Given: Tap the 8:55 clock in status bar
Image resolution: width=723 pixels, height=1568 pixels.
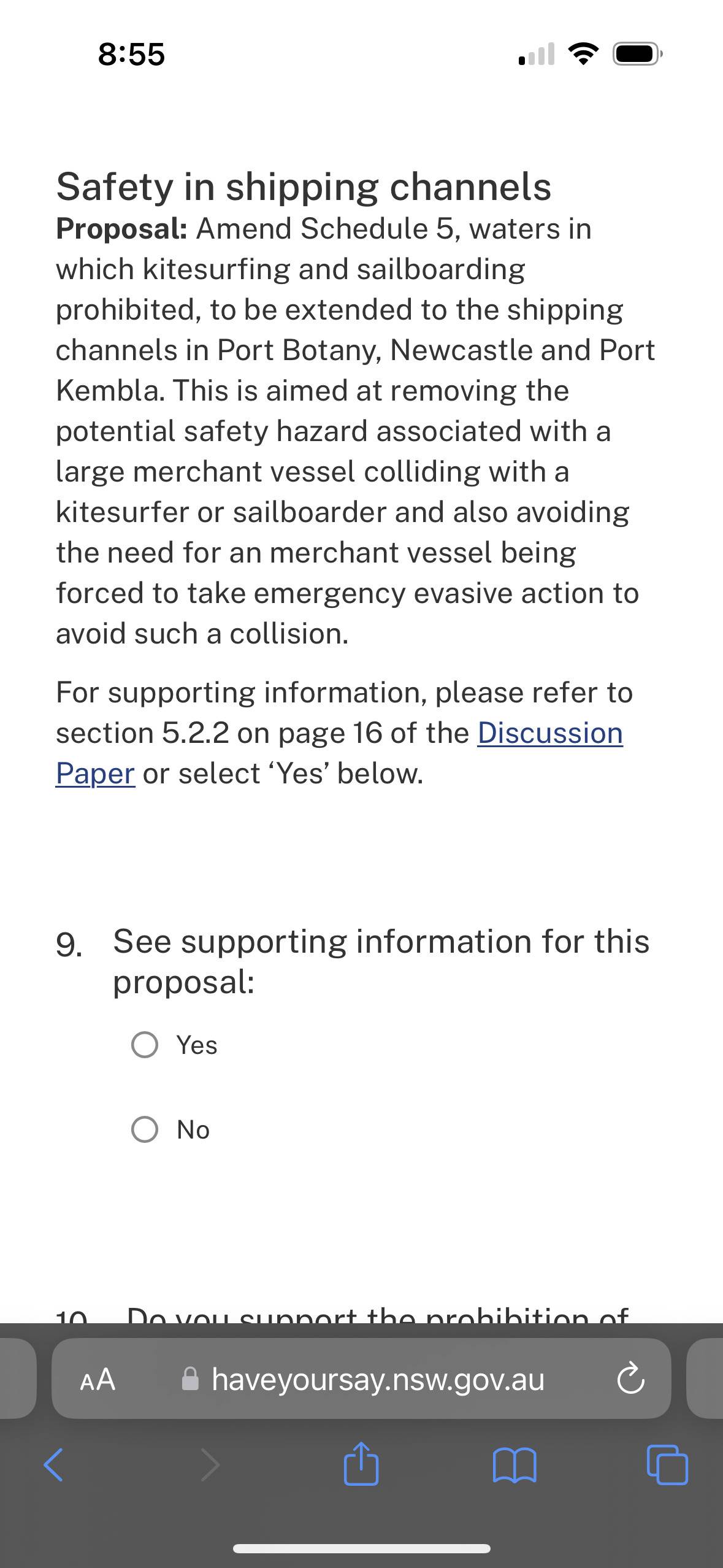Looking at the screenshot, I should click(x=131, y=55).
